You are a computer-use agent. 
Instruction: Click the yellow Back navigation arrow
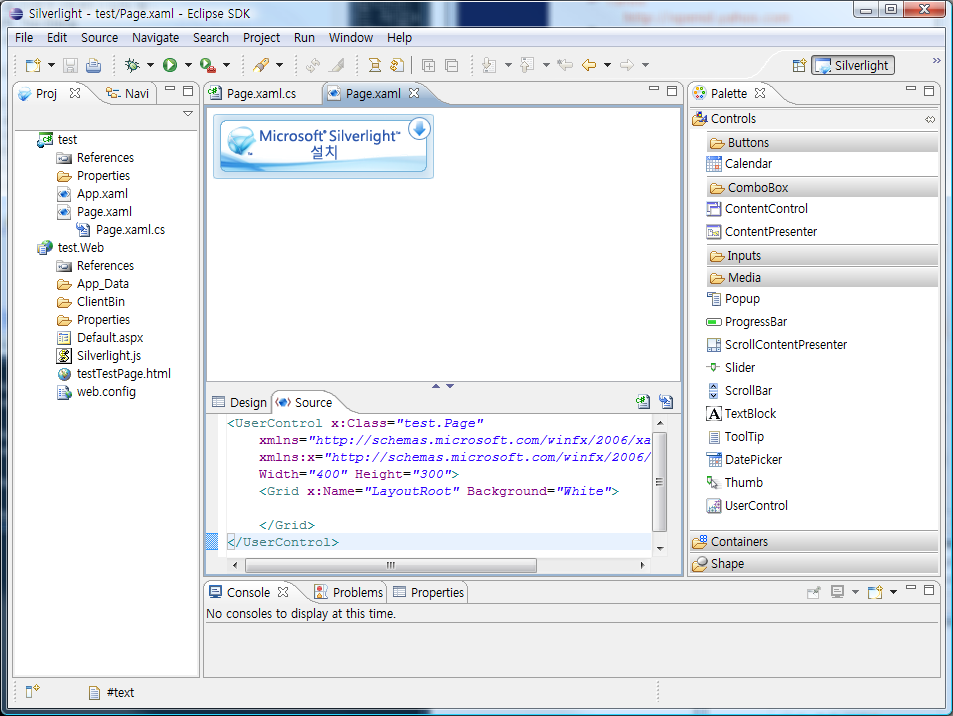pos(589,64)
